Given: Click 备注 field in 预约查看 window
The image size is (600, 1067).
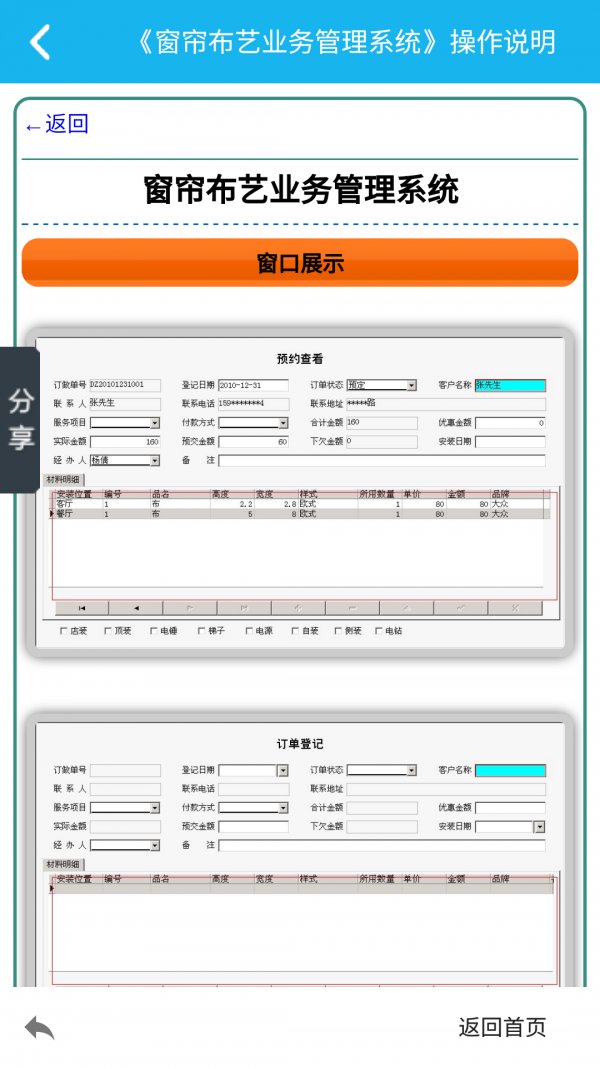Looking at the screenshot, I should pyautogui.click(x=382, y=461).
